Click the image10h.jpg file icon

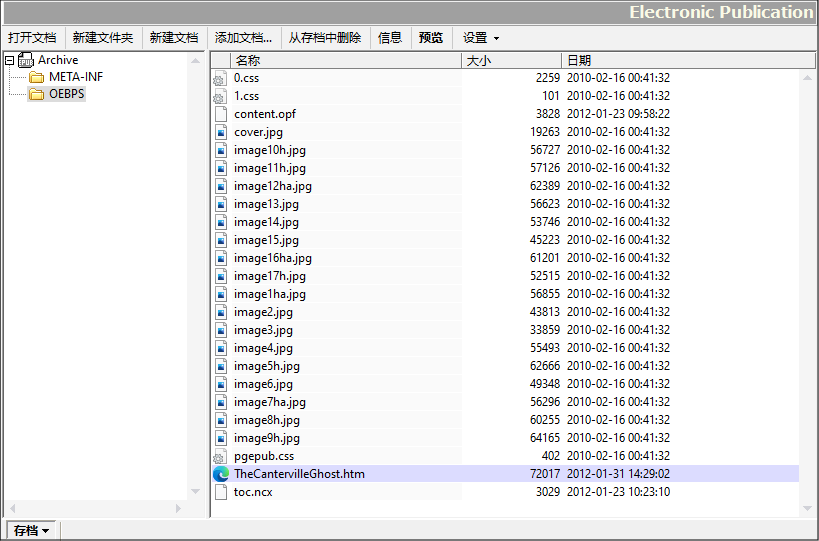pyautogui.click(x=220, y=150)
